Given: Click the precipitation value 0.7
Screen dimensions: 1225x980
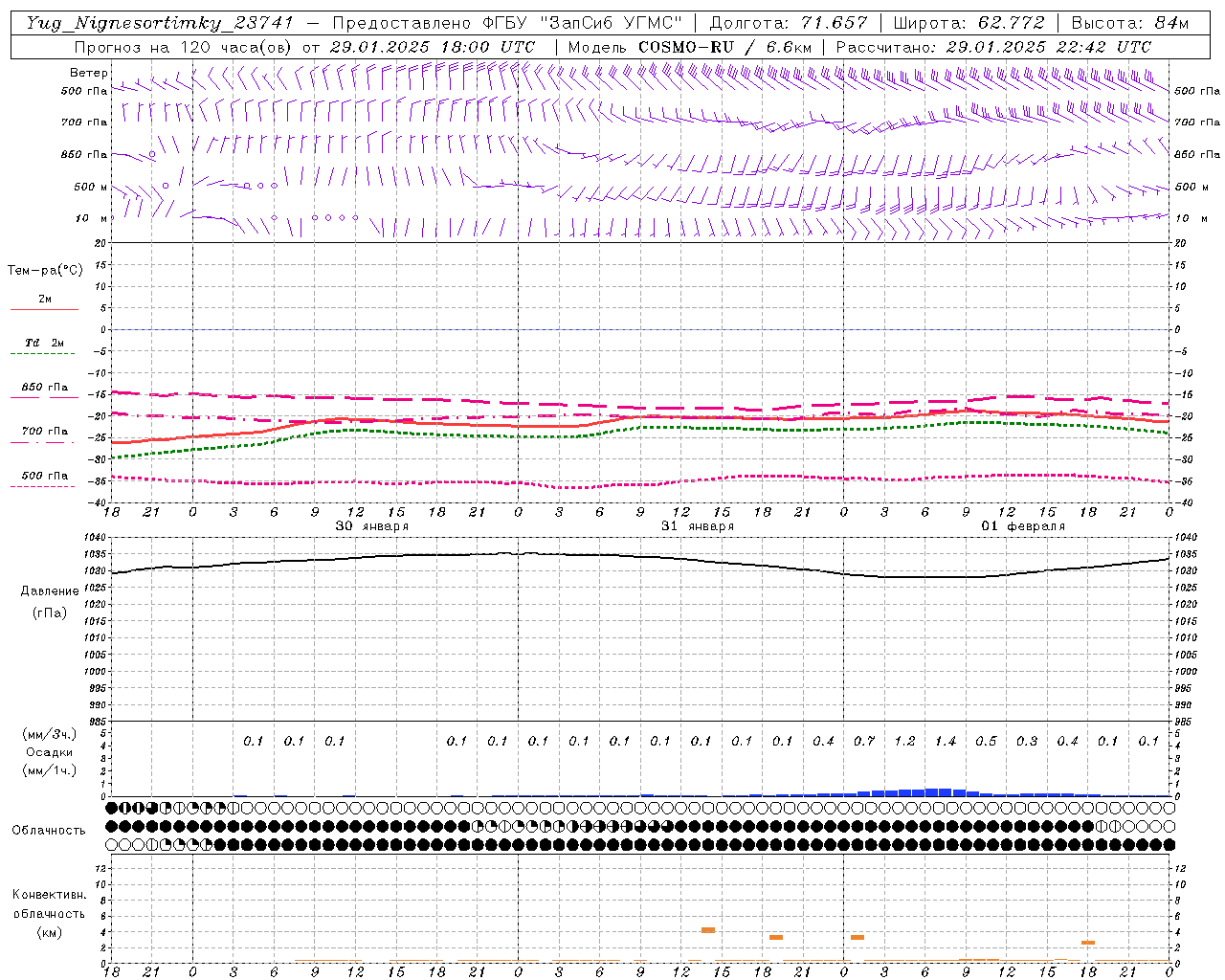Looking at the screenshot, I should 864,741.
